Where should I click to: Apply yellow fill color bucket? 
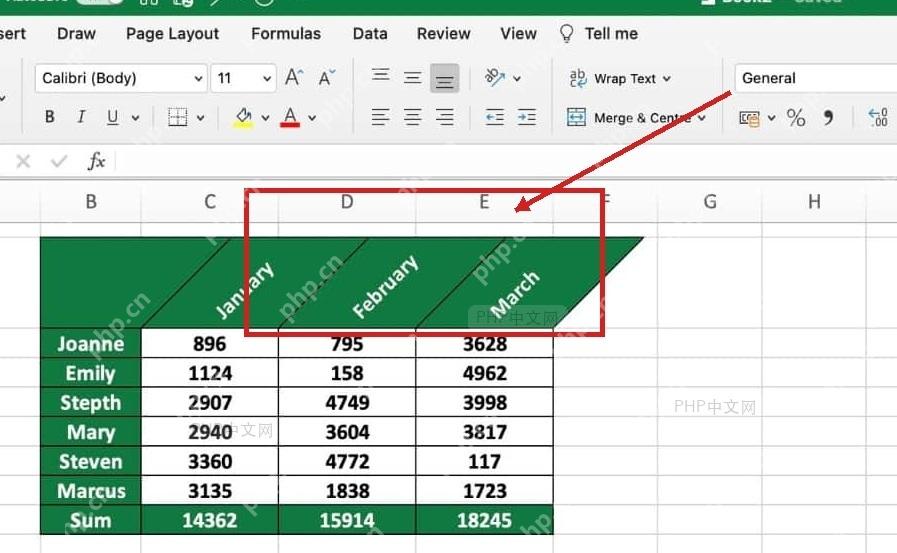coord(243,117)
